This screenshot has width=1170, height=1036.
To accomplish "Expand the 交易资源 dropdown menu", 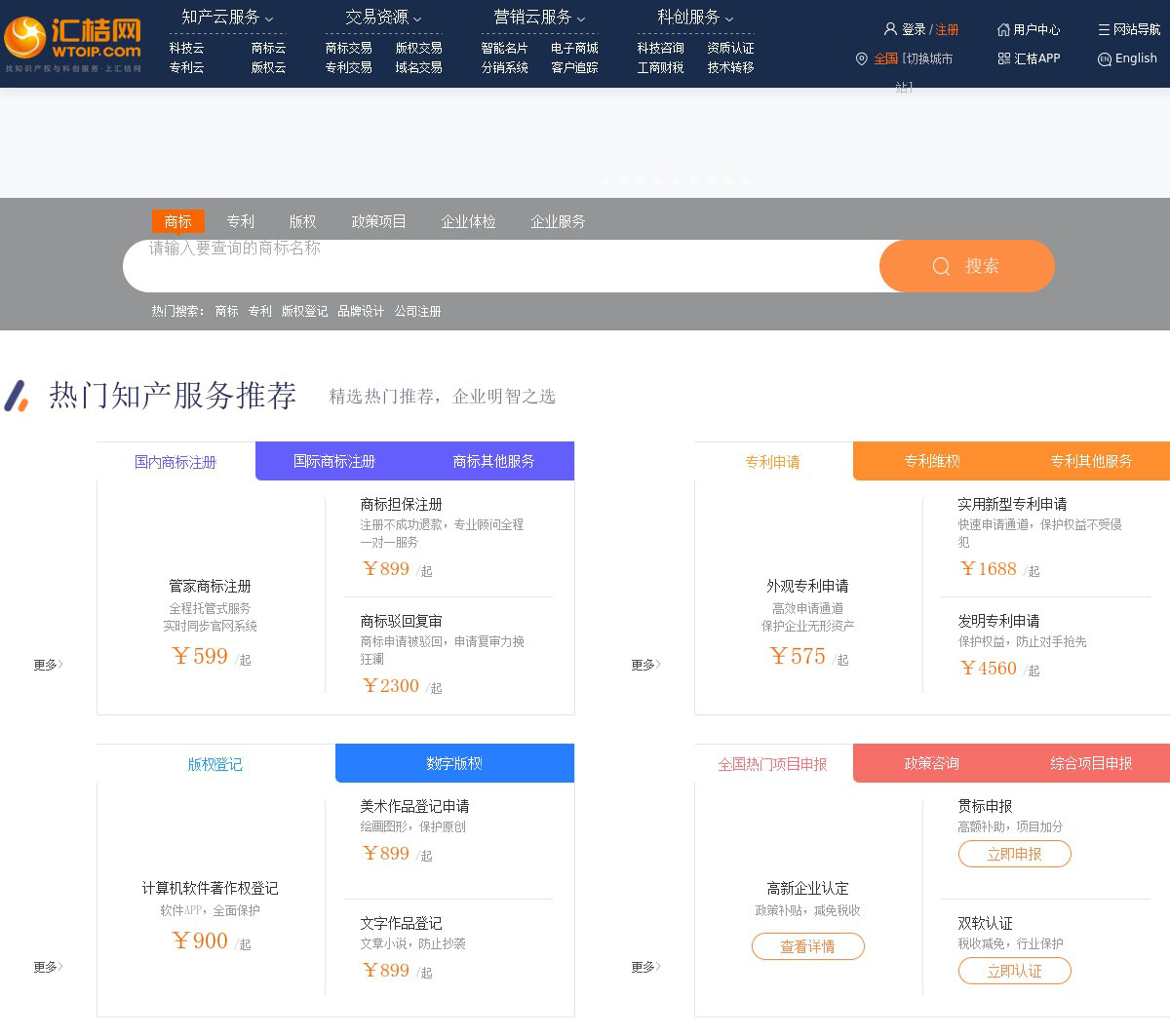I will click(x=383, y=18).
